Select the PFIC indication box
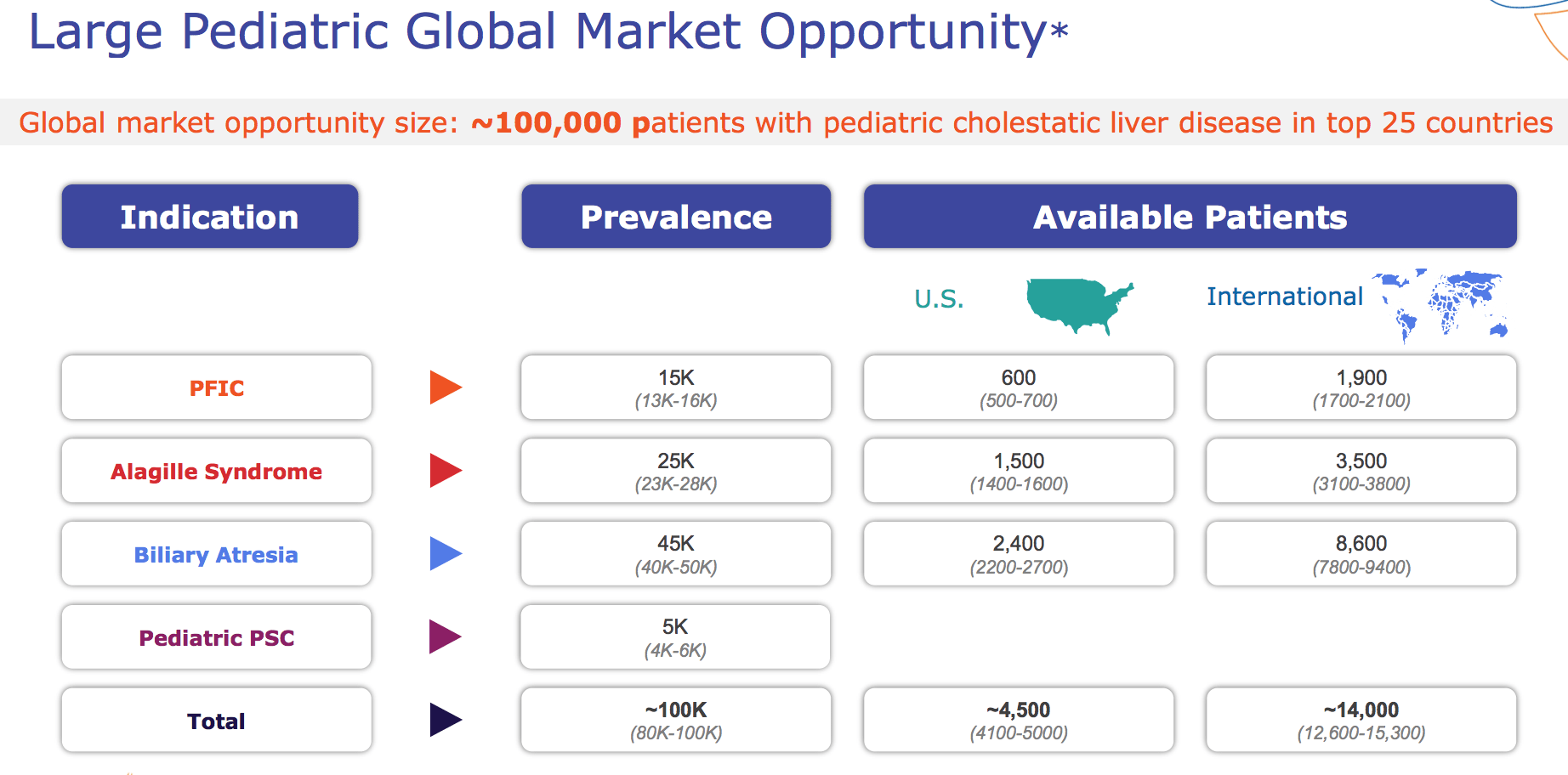Screen dimensions: 1568x775 click(216, 387)
